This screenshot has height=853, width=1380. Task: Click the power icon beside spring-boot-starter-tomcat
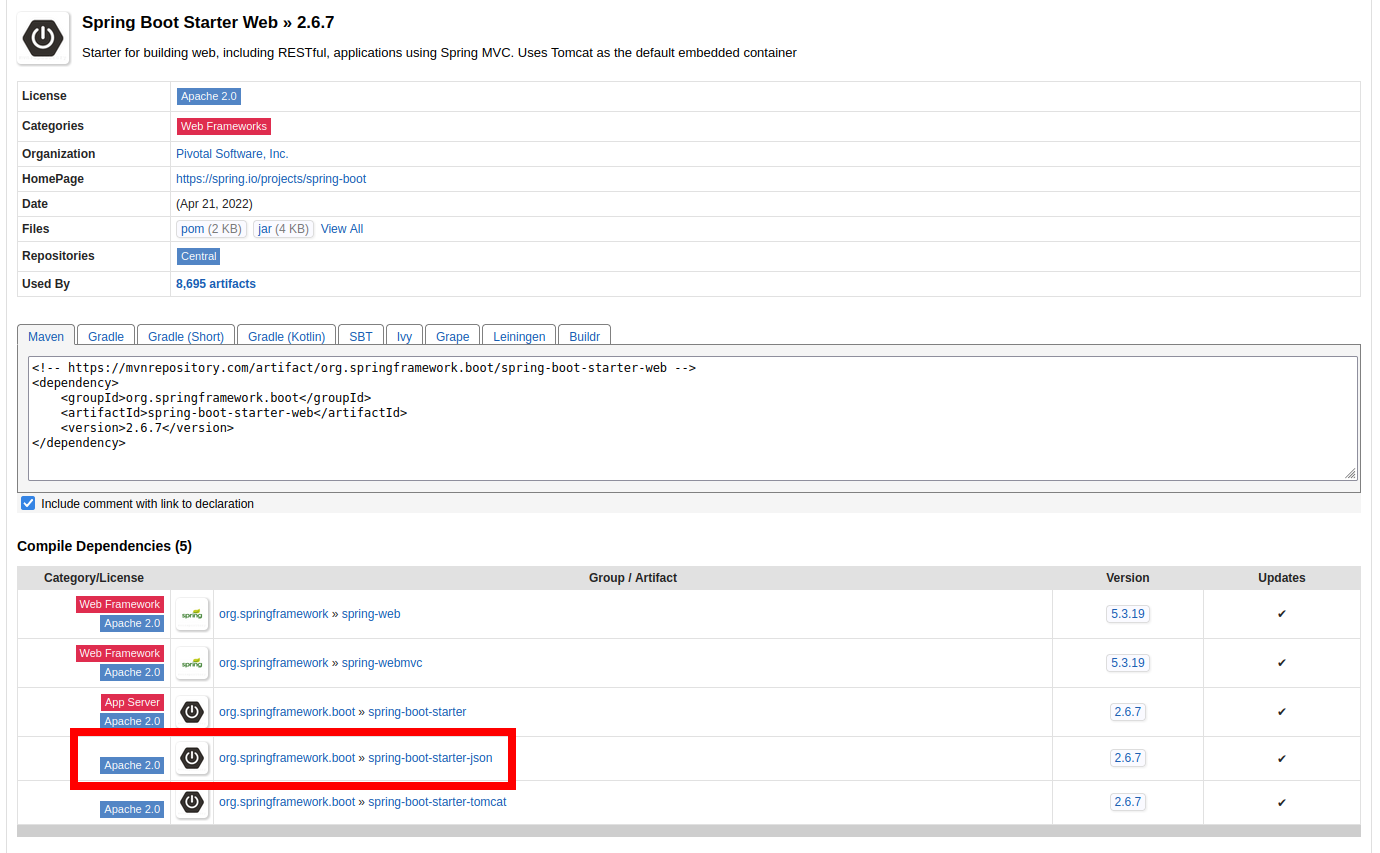[x=192, y=802]
